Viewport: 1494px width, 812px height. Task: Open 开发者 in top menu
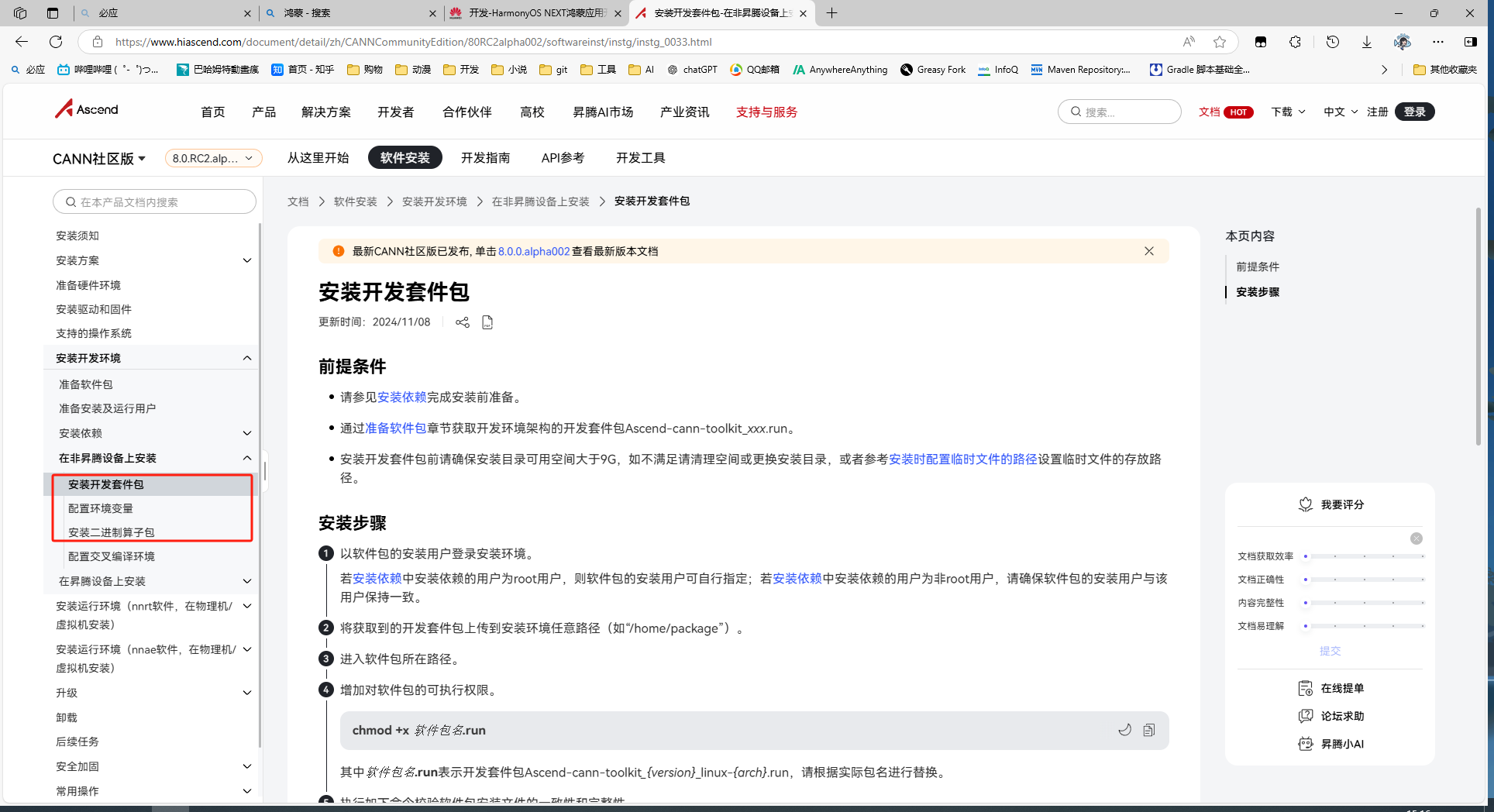click(395, 112)
